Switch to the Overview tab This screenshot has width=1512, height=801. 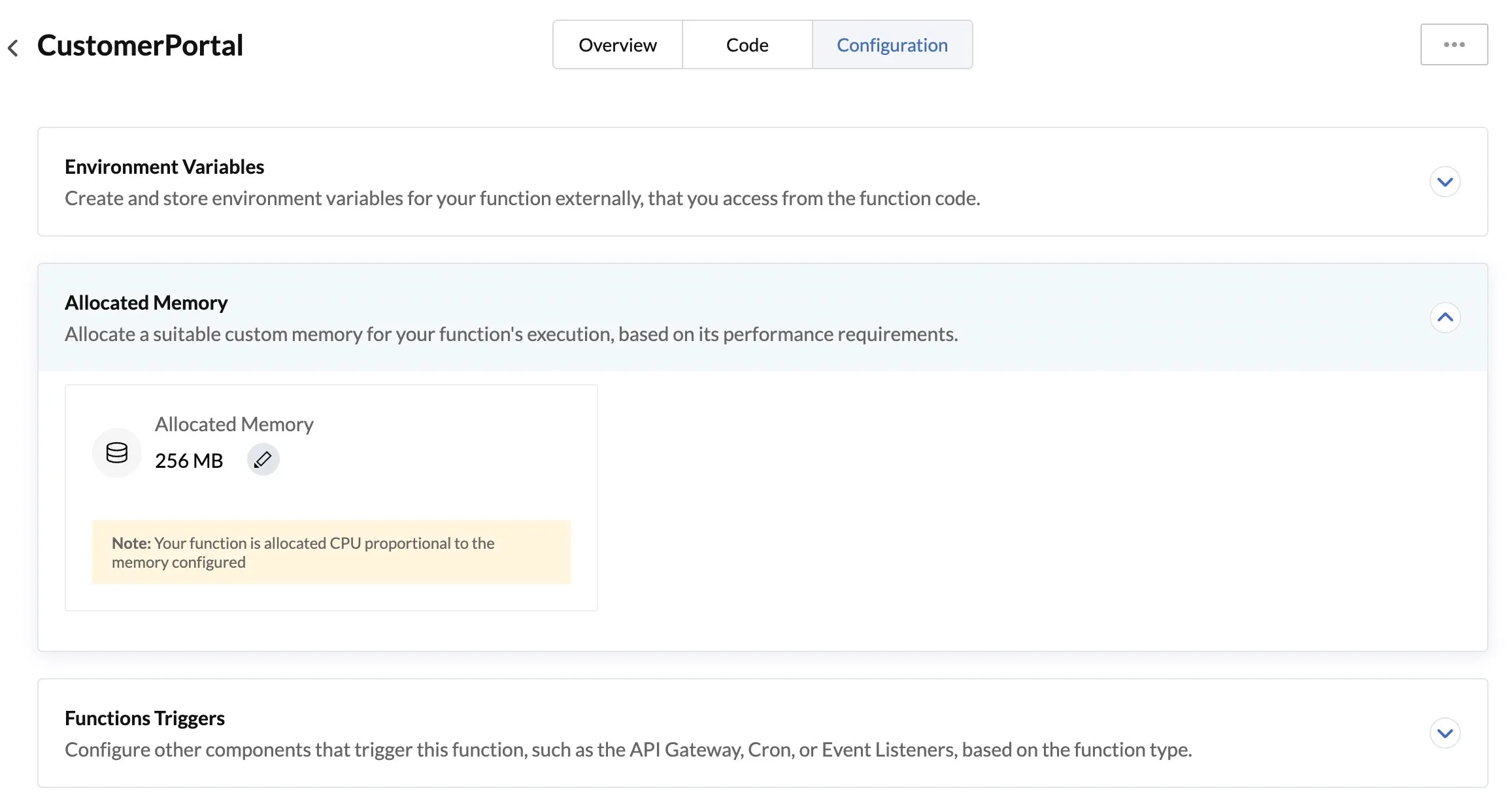click(x=618, y=44)
